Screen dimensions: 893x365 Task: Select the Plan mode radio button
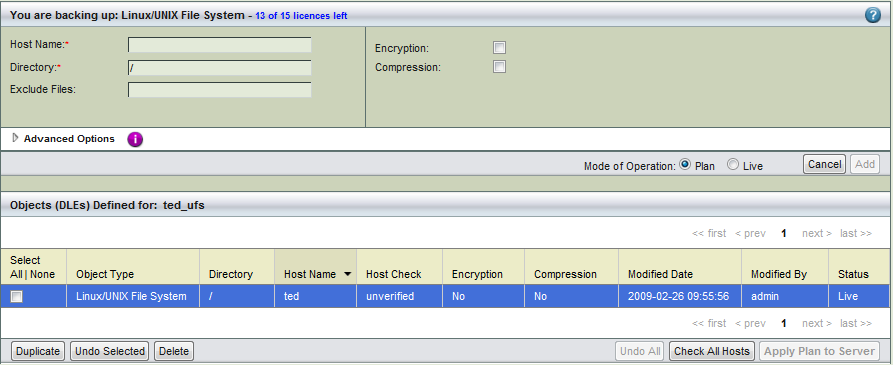pos(685,165)
